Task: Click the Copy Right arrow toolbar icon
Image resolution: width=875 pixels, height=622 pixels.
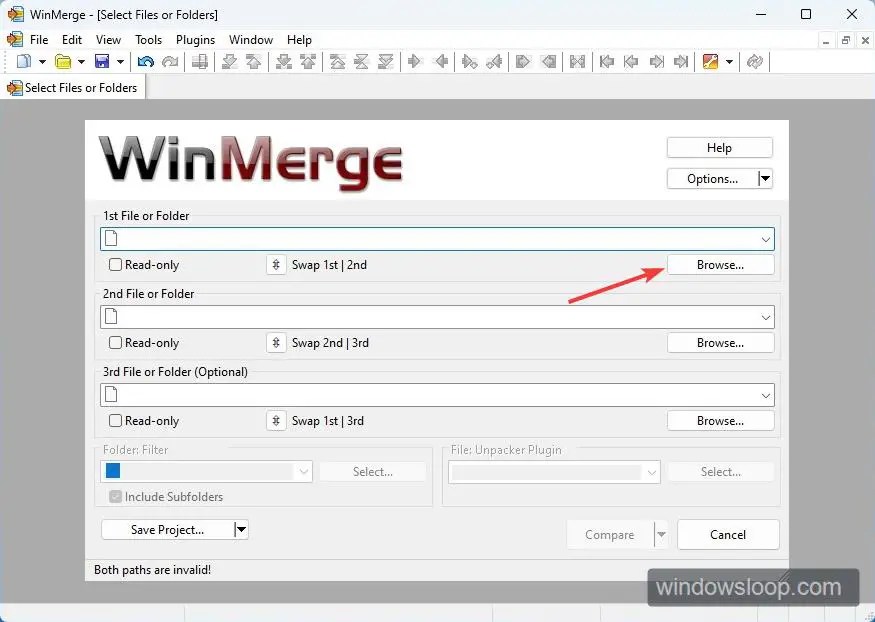Action: 415,61
